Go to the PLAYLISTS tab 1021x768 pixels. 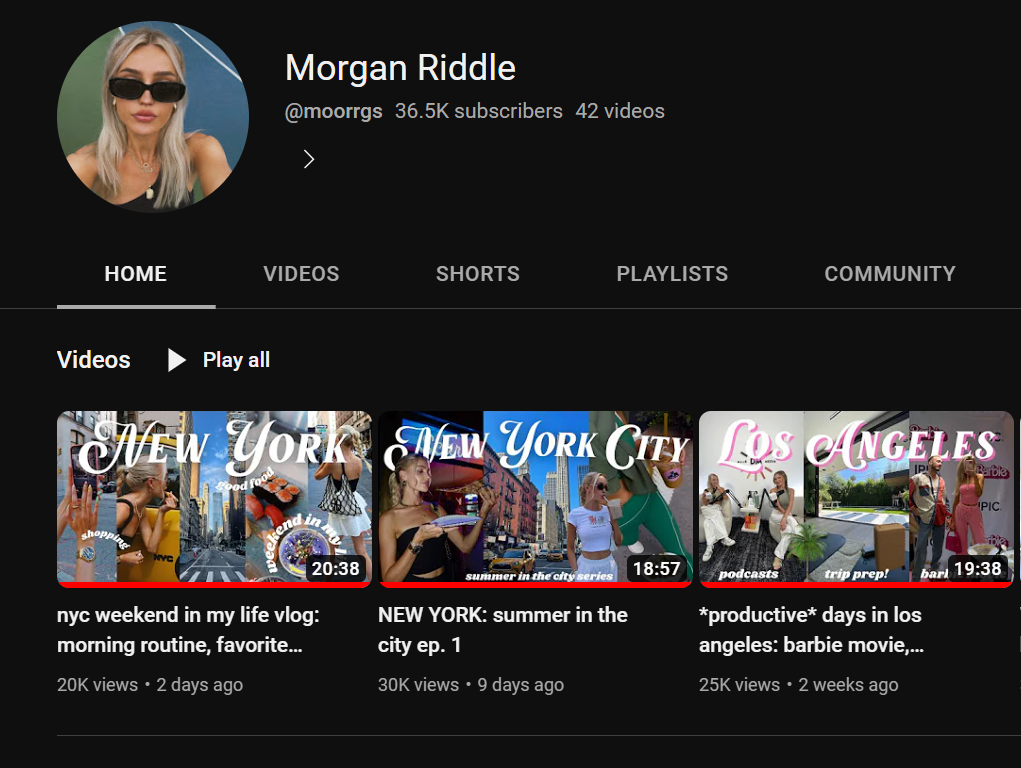click(672, 274)
